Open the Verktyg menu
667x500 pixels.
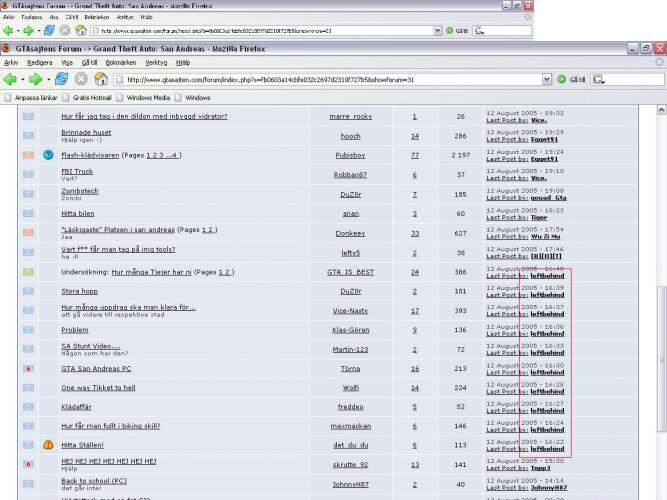point(159,62)
